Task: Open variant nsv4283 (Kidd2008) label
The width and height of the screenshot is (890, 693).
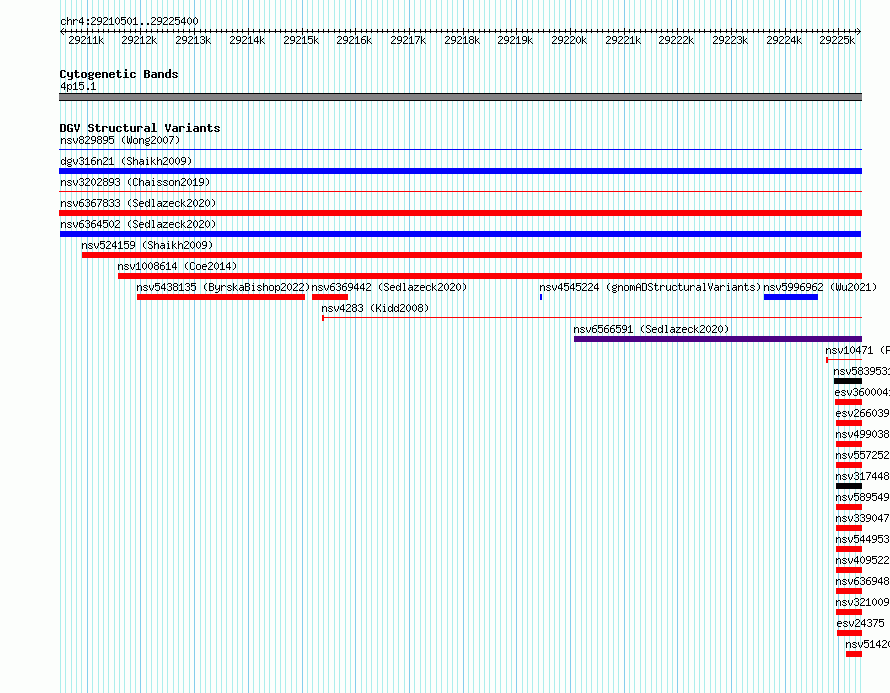Action: tap(375, 308)
